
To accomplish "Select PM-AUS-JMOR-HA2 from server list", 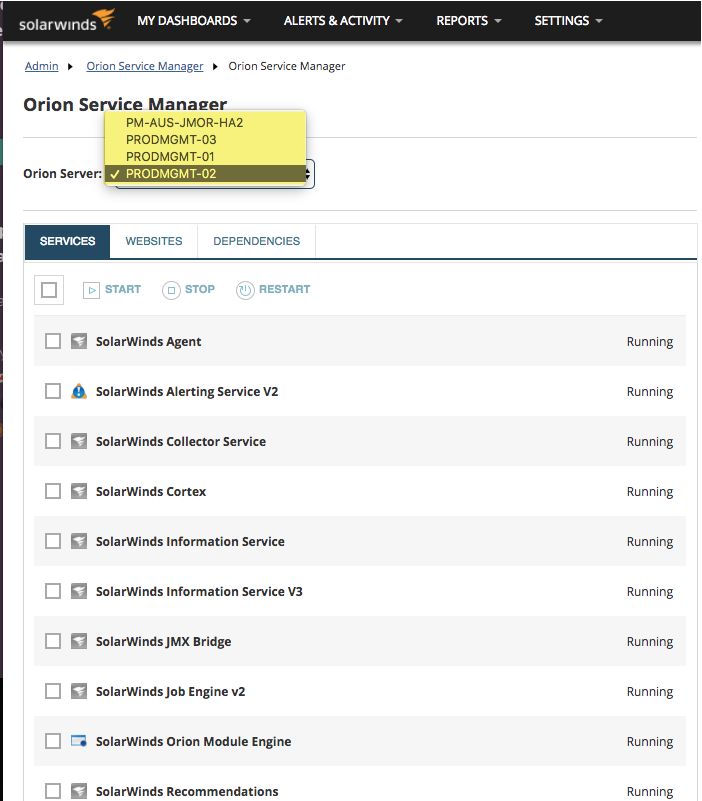I will (205, 123).
